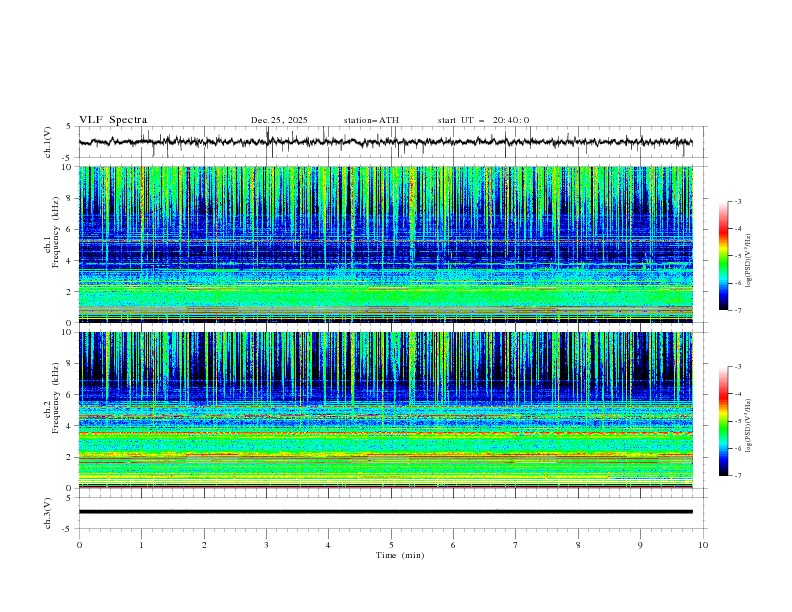The image size is (792, 612).
Task: Click the "-3" label on ch.2 color bar
Action: [737, 367]
